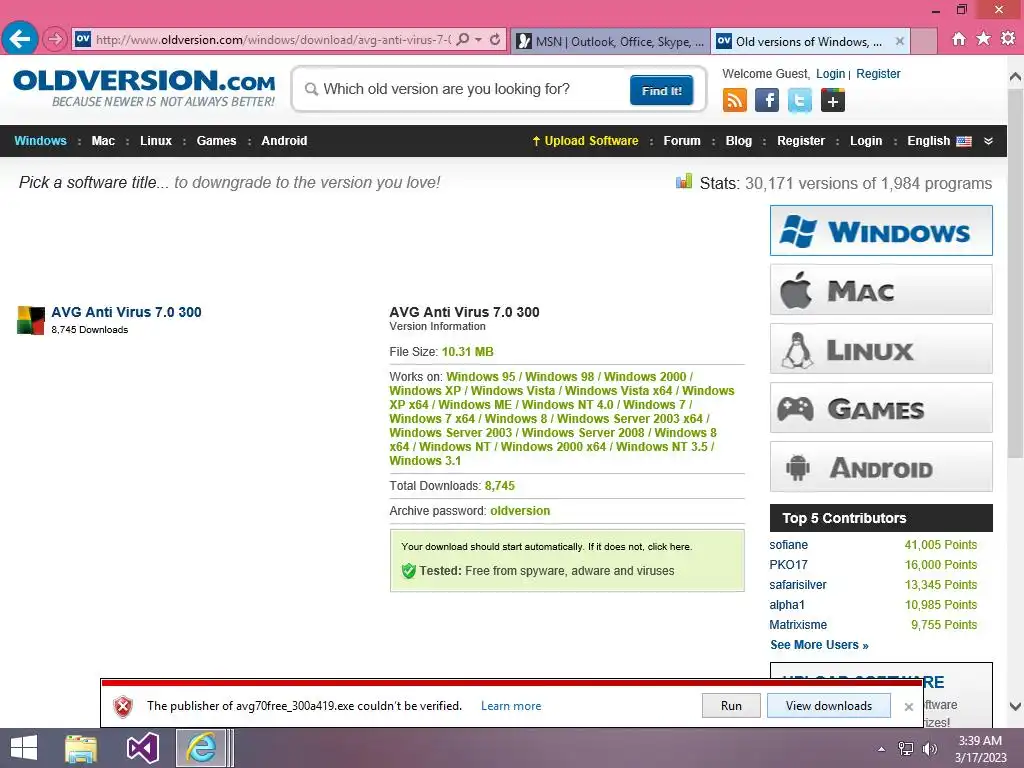
Task: Open browser Tools gear icon
Action: pos(1008,39)
